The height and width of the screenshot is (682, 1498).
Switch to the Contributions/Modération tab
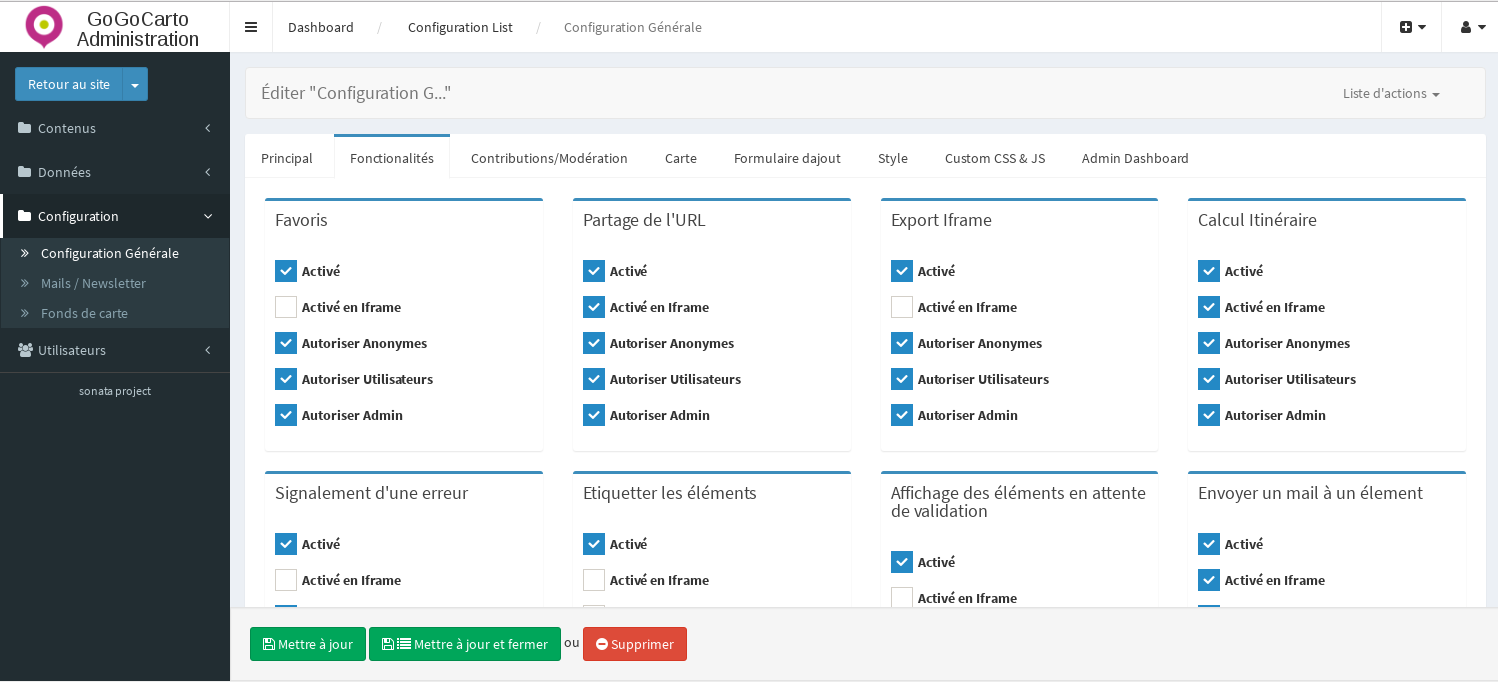click(x=549, y=158)
